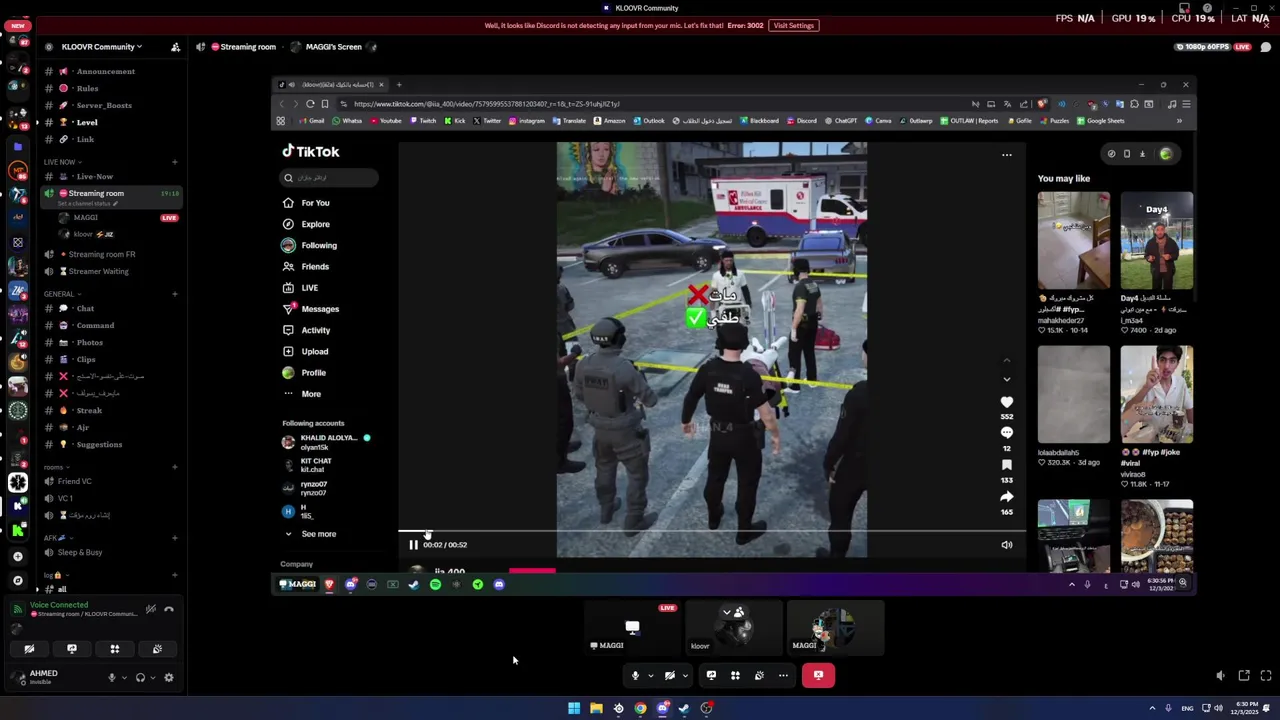Add channel to GENERAL category

coord(175,294)
